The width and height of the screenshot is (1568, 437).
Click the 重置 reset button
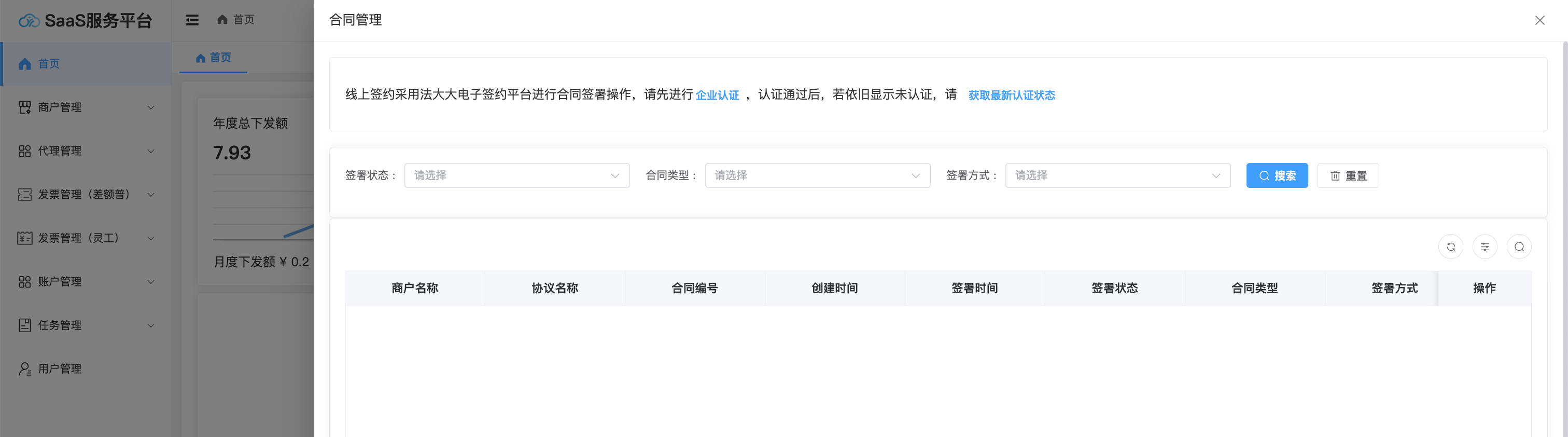pyautogui.click(x=1348, y=175)
